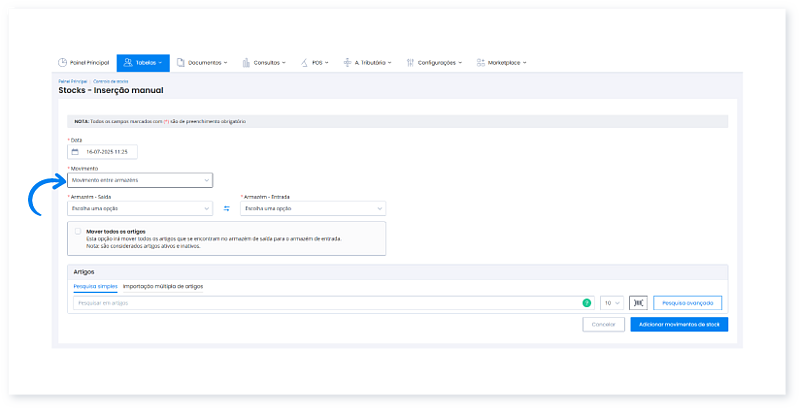
Task: Switch to 'Importação múltipla de artigos' tab
Action: tap(163, 286)
